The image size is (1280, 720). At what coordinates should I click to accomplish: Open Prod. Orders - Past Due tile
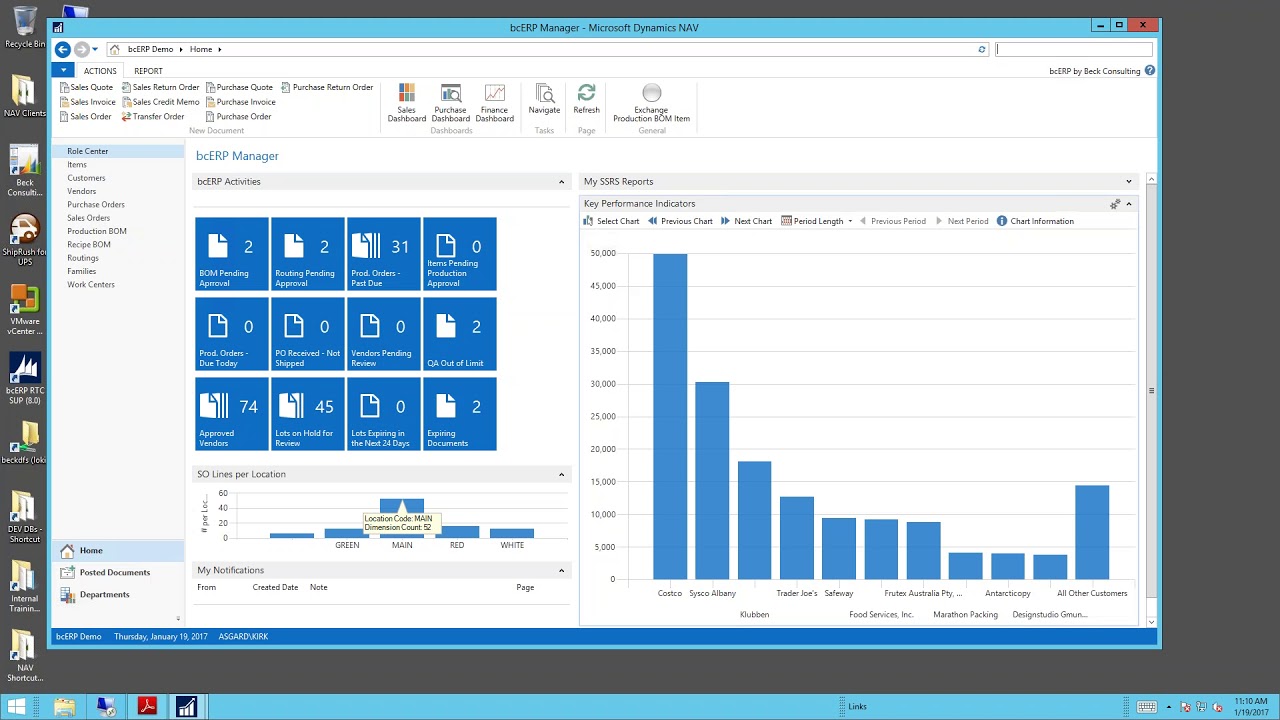(x=384, y=254)
